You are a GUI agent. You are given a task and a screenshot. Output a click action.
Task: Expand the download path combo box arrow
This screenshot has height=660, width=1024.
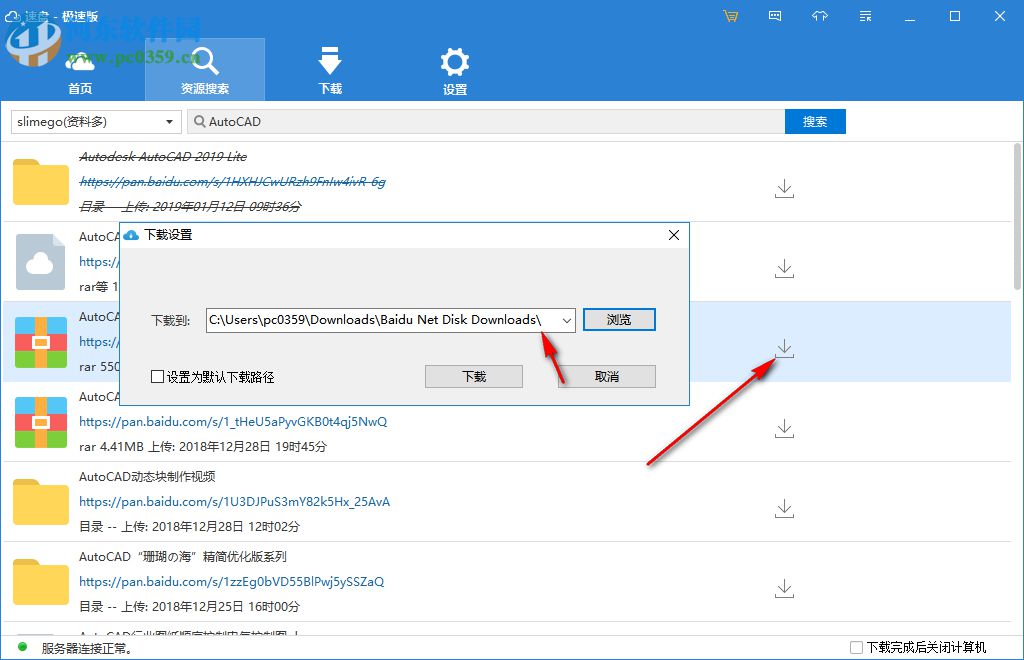[x=566, y=321]
